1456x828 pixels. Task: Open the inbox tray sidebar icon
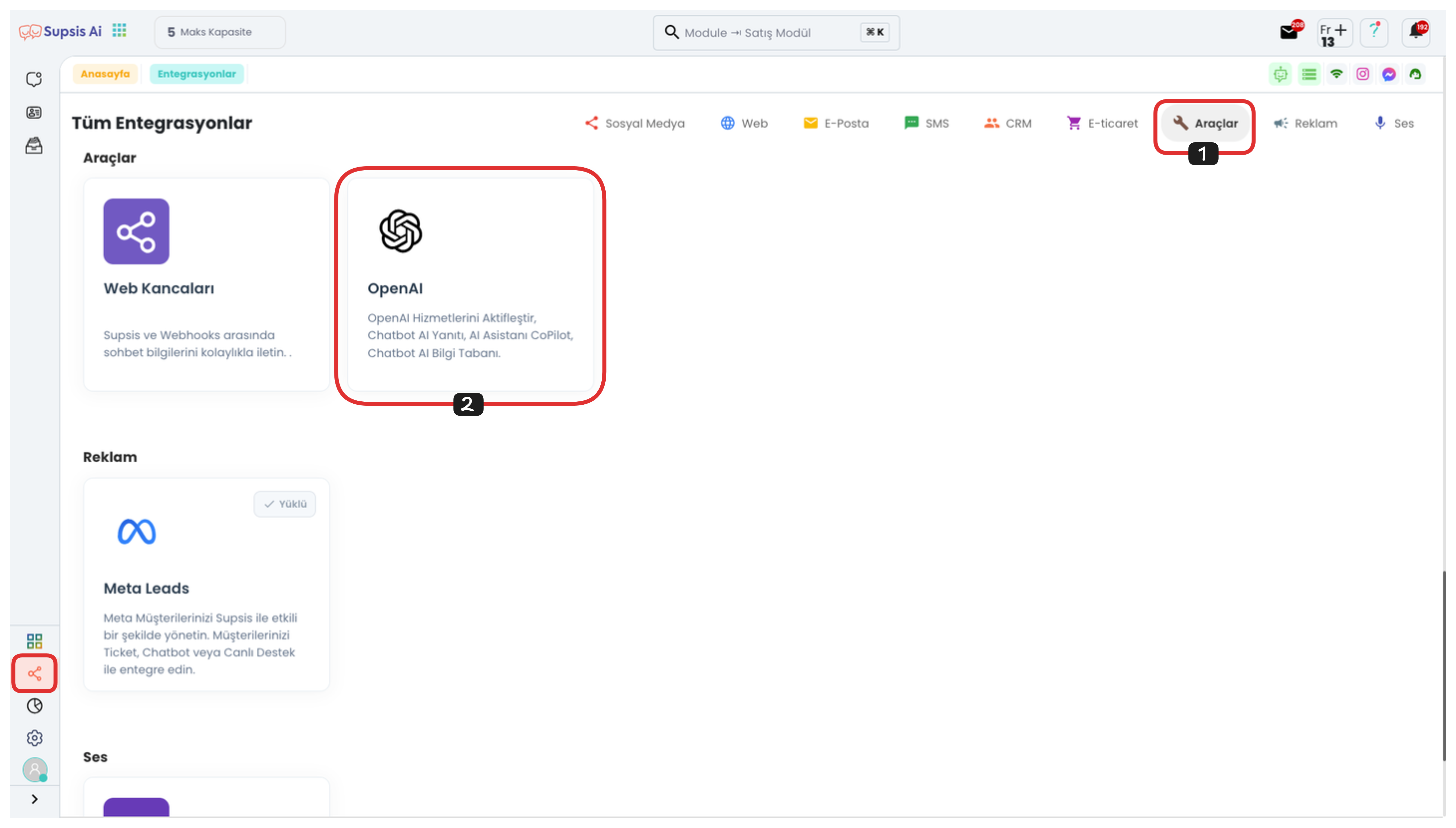point(34,146)
